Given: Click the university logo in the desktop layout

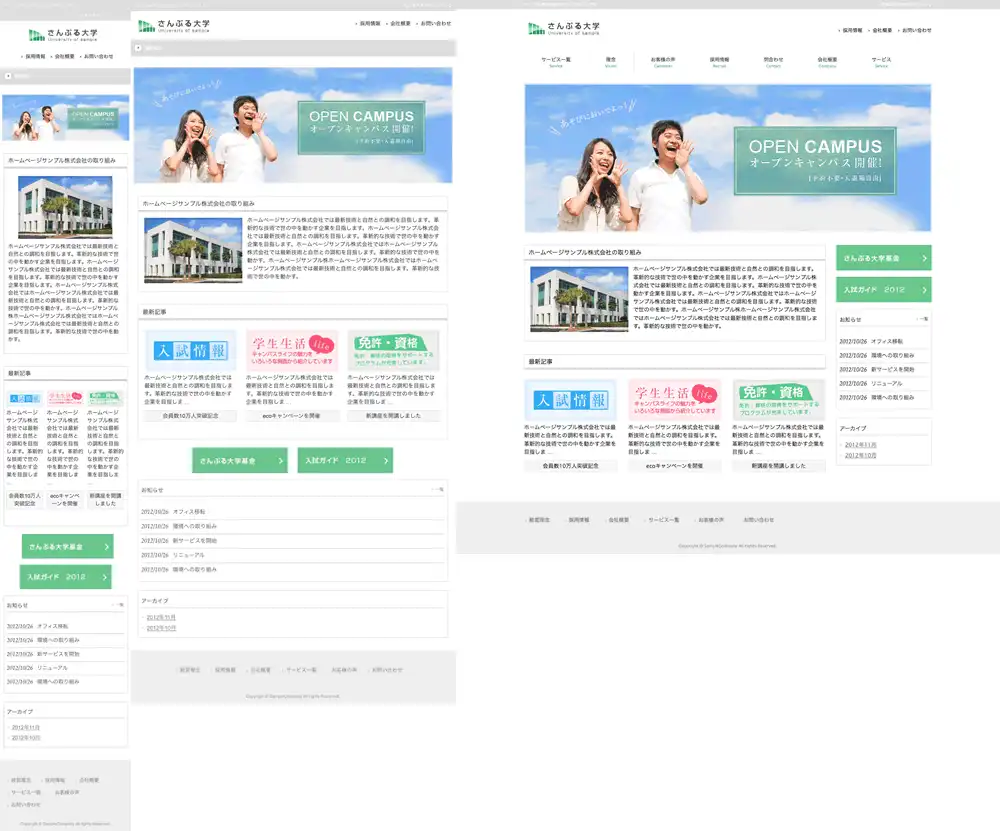Looking at the screenshot, I should [564, 28].
